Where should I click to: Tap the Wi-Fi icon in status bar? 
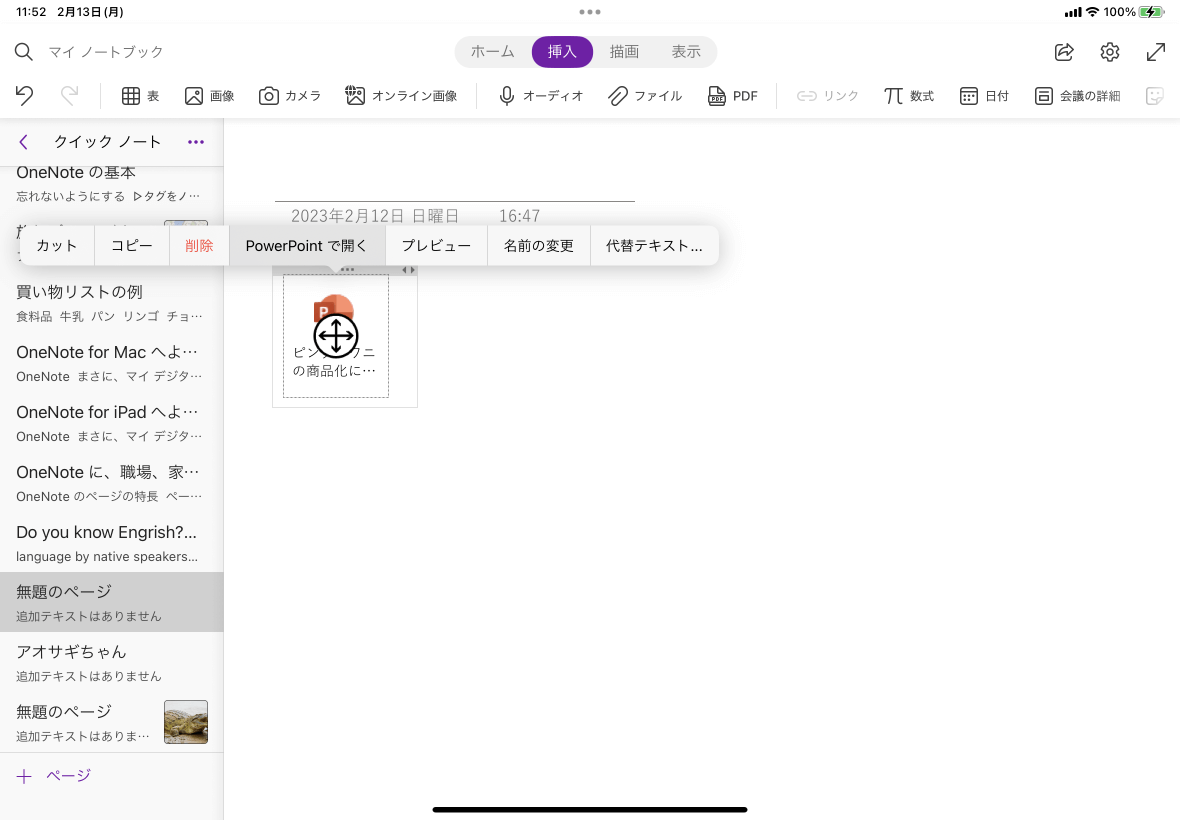click(1093, 12)
